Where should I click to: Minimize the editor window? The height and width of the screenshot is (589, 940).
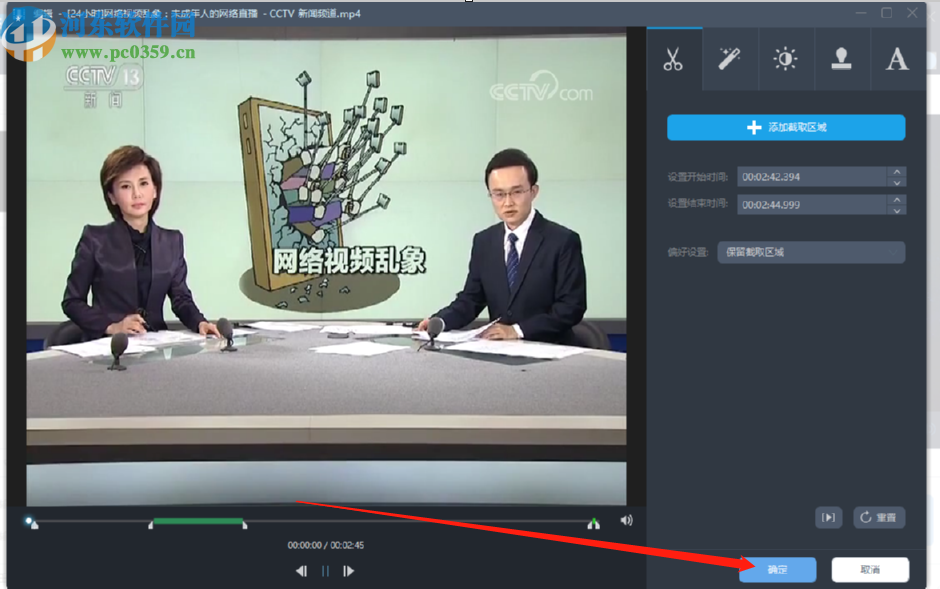click(x=861, y=13)
